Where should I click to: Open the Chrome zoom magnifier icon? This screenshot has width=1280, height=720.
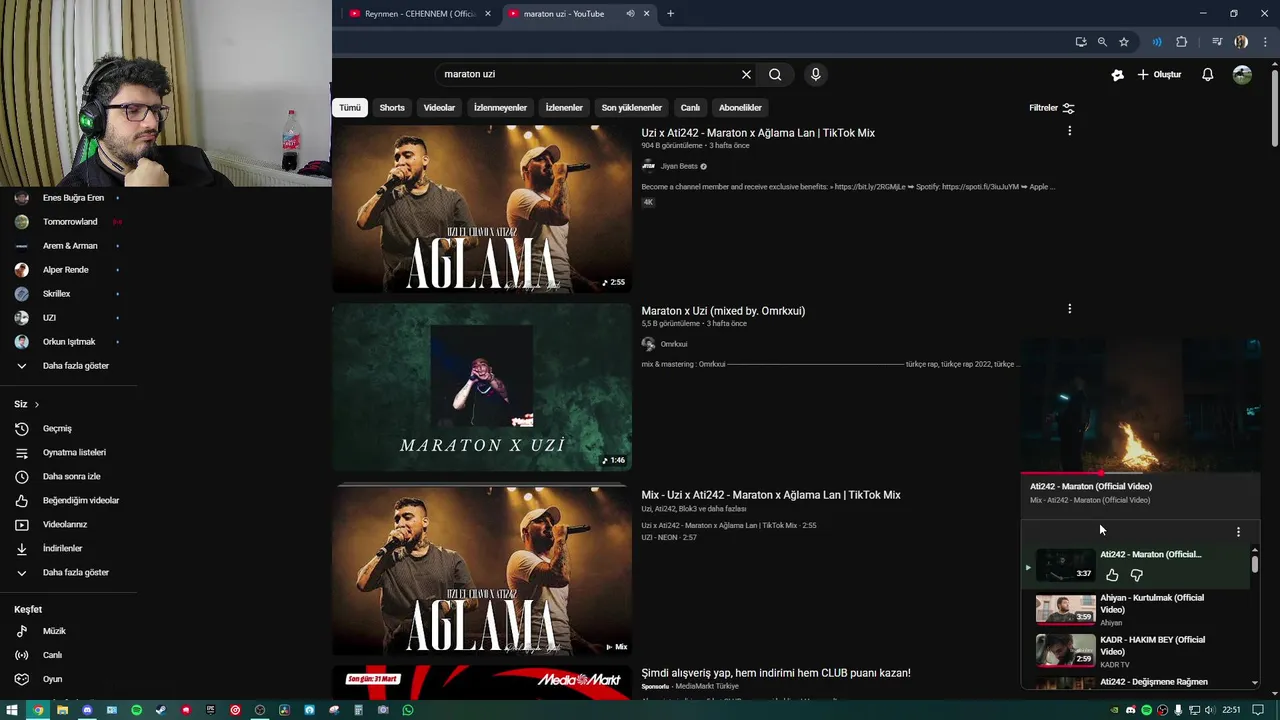click(1102, 42)
